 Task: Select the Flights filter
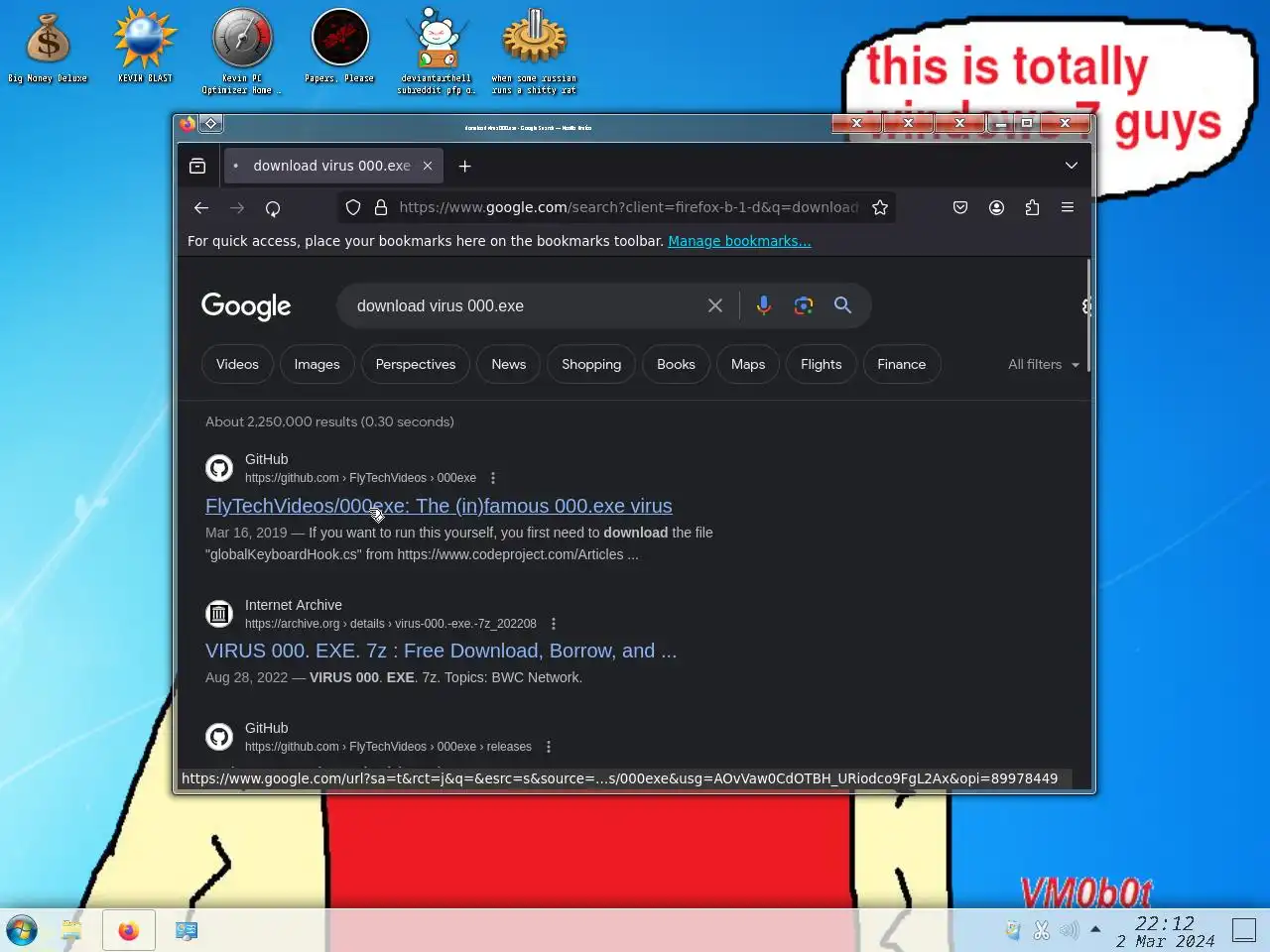click(822, 364)
